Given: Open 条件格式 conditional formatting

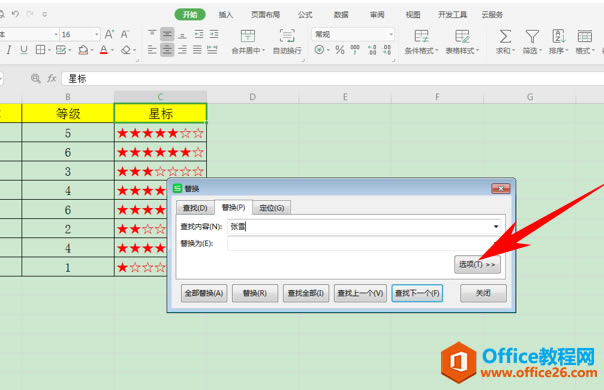Looking at the screenshot, I should [421, 42].
